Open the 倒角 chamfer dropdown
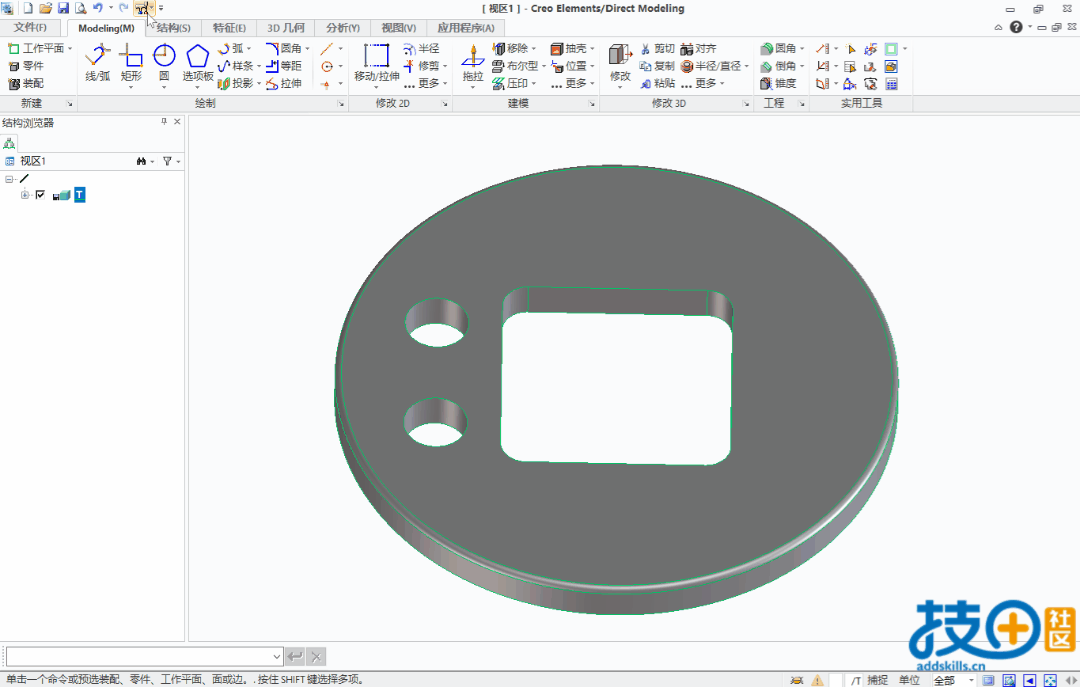This screenshot has height=687, width=1080. coord(802,66)
